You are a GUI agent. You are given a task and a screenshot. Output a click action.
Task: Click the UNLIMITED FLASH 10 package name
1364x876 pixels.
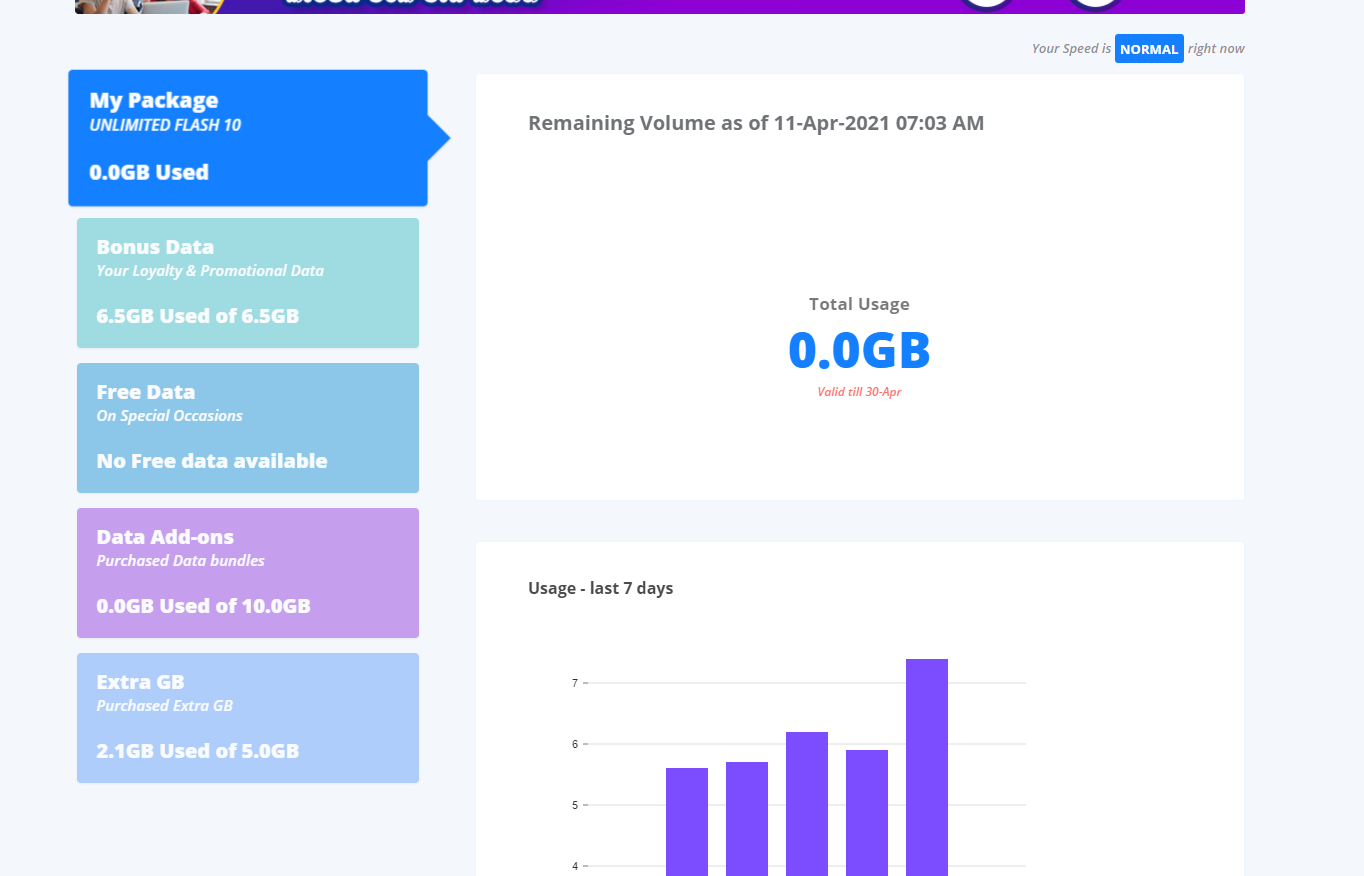[165, 125]
